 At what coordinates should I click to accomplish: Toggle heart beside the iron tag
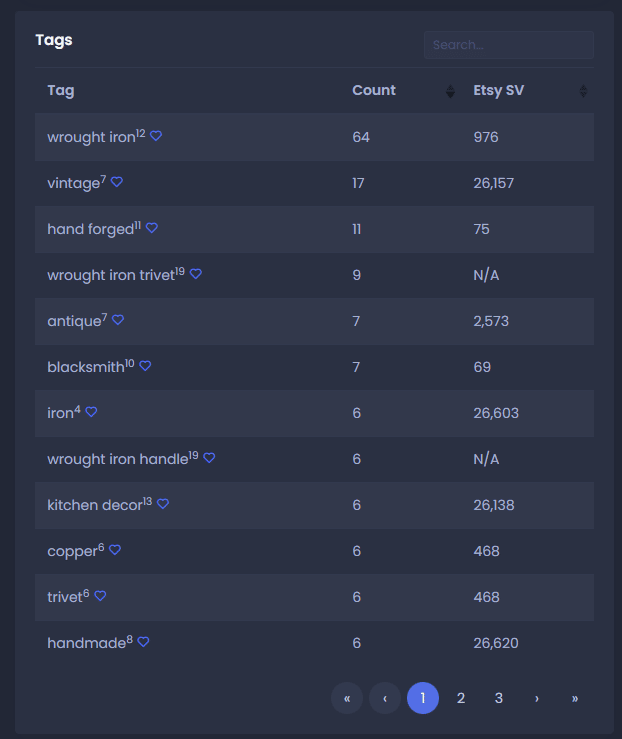click(x=91, y=412)
